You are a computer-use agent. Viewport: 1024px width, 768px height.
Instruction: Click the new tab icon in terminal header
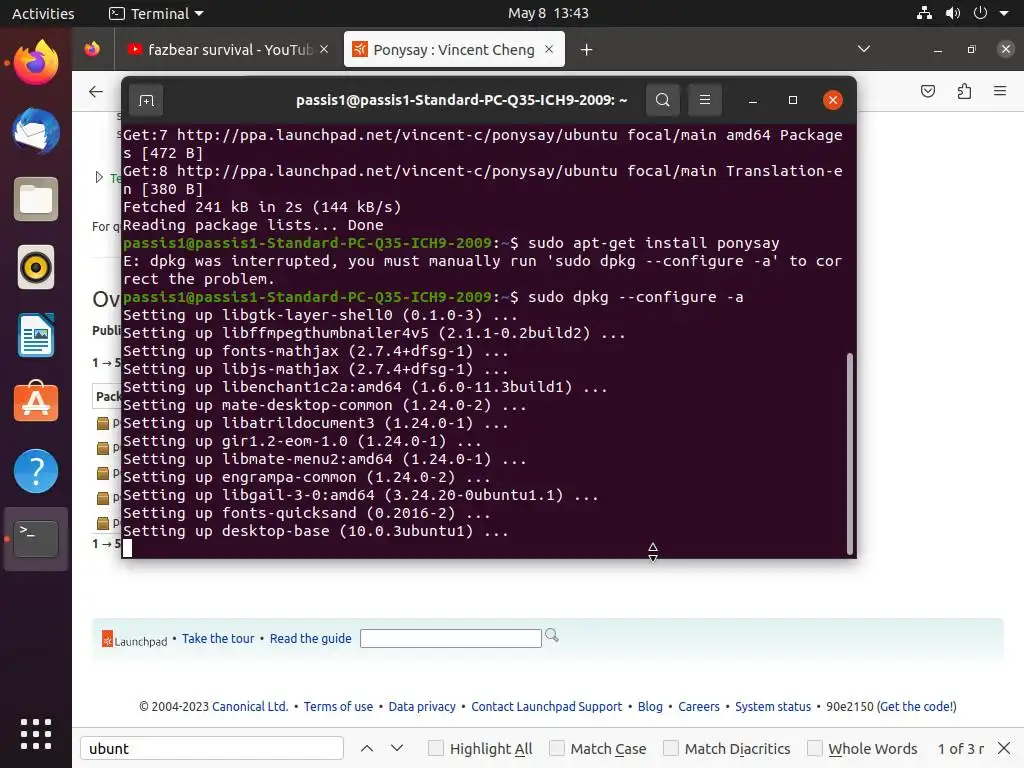(146, 100)
